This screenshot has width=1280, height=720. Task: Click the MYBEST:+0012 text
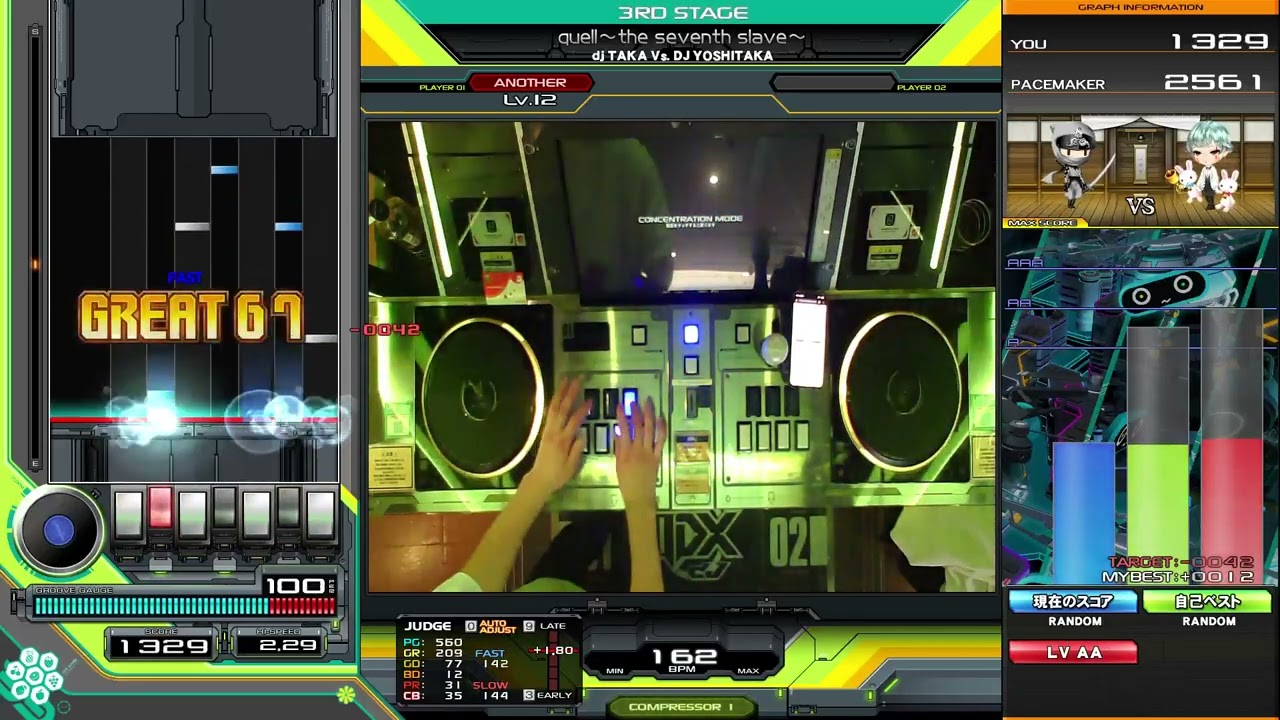(x=1177, y=577)
